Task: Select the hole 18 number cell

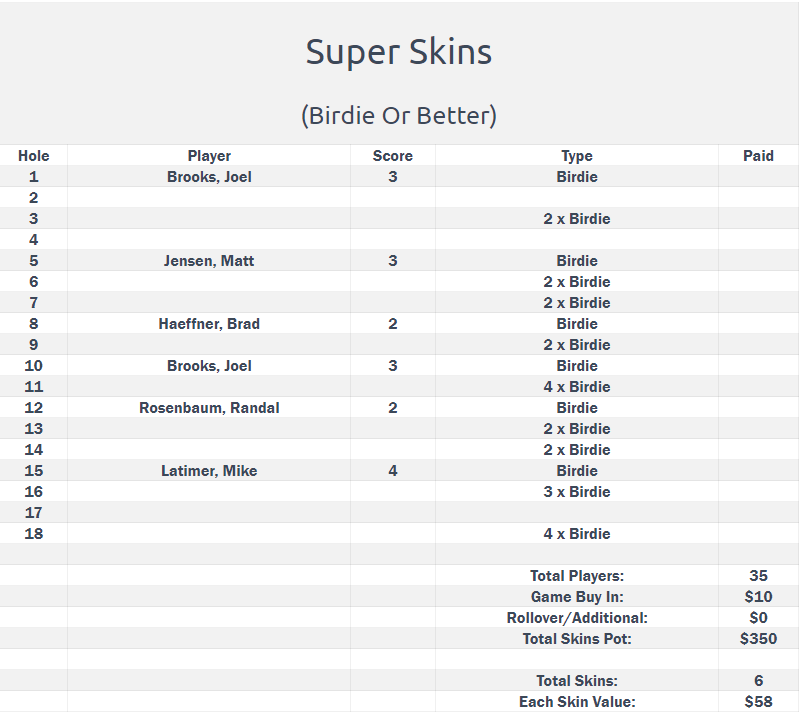Action: (x=34, y=534)
